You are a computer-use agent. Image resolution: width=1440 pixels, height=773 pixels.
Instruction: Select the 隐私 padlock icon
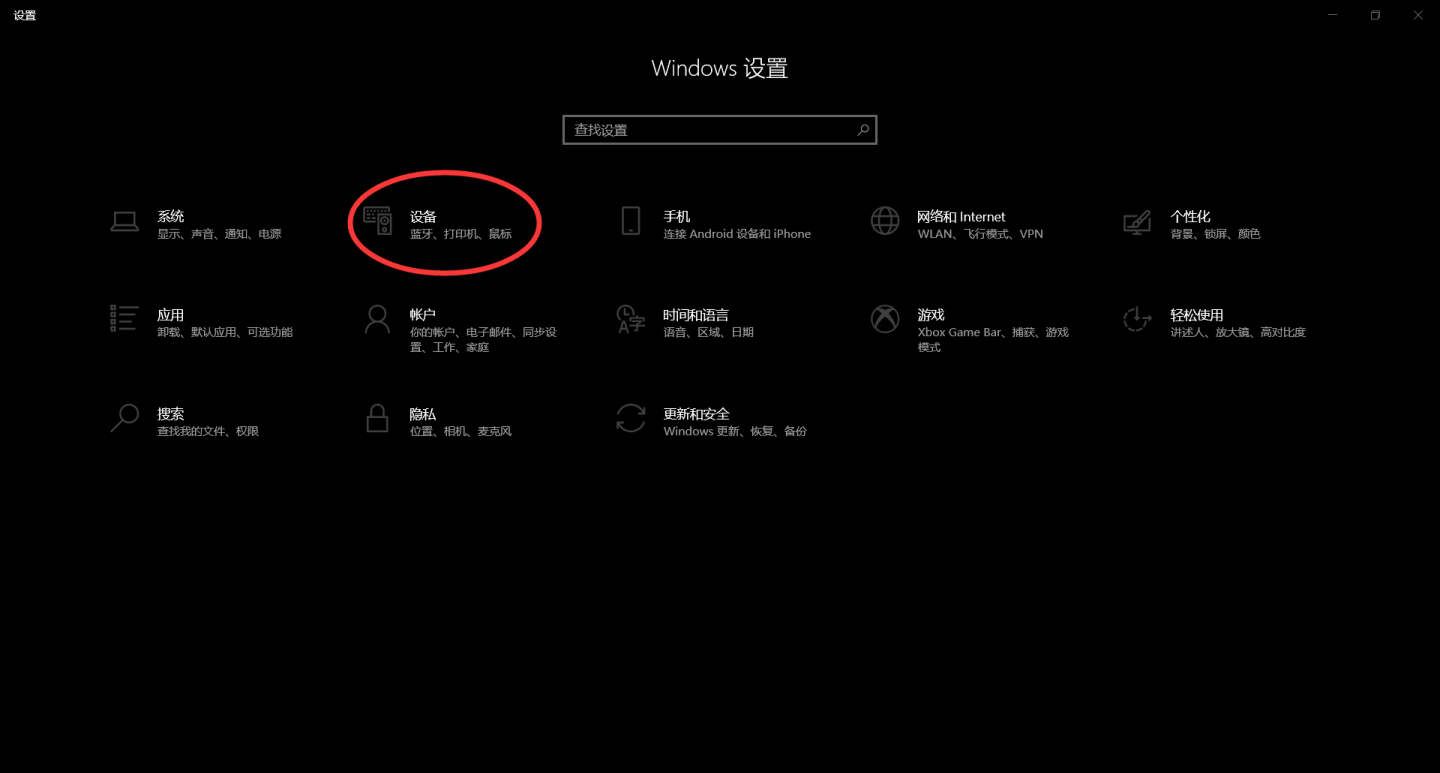click(x=377, y=418)
